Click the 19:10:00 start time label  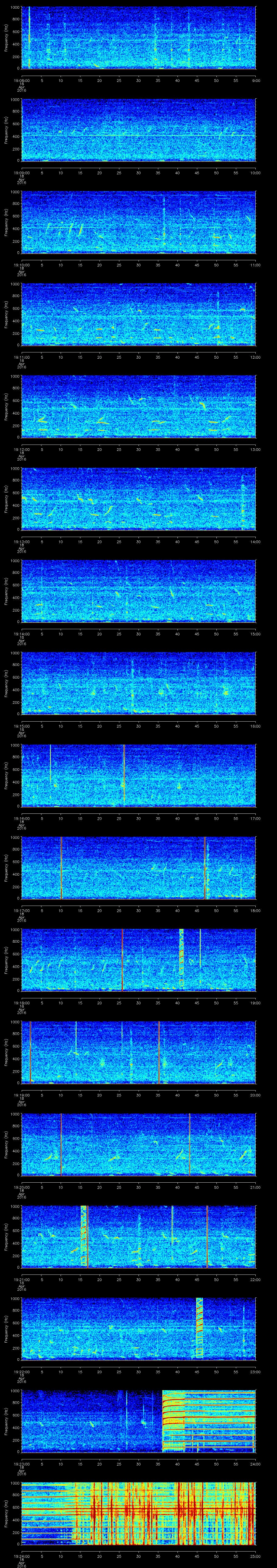21,264
